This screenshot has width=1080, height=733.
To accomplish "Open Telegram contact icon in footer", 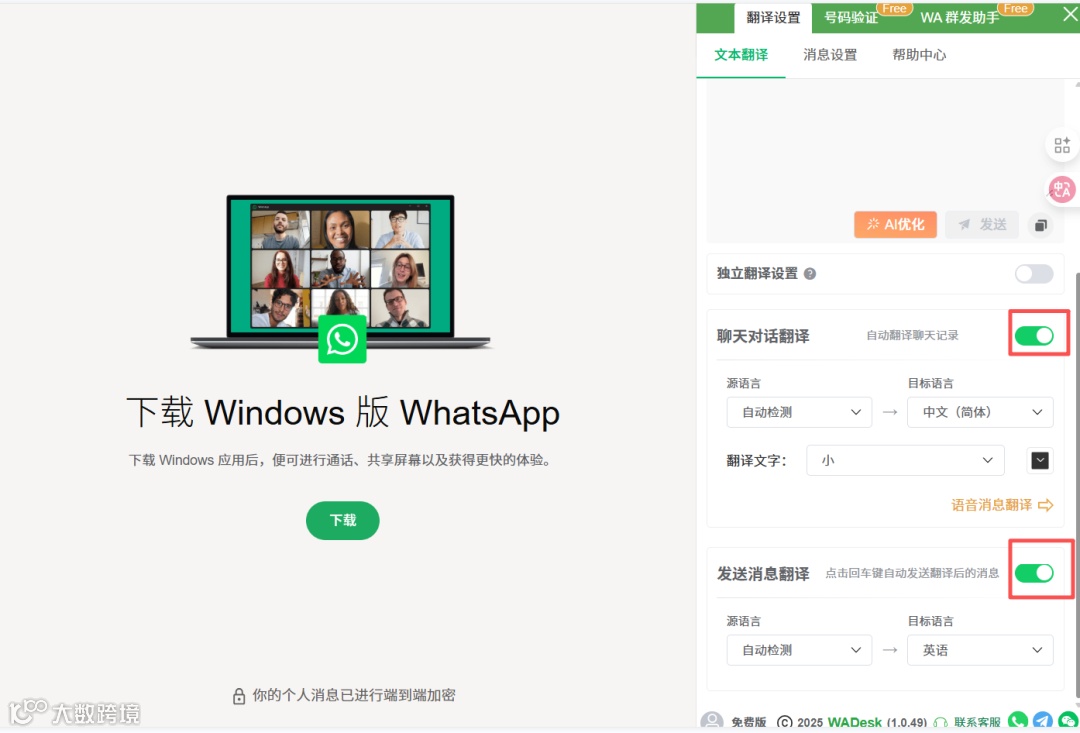I will (1043, 721).
